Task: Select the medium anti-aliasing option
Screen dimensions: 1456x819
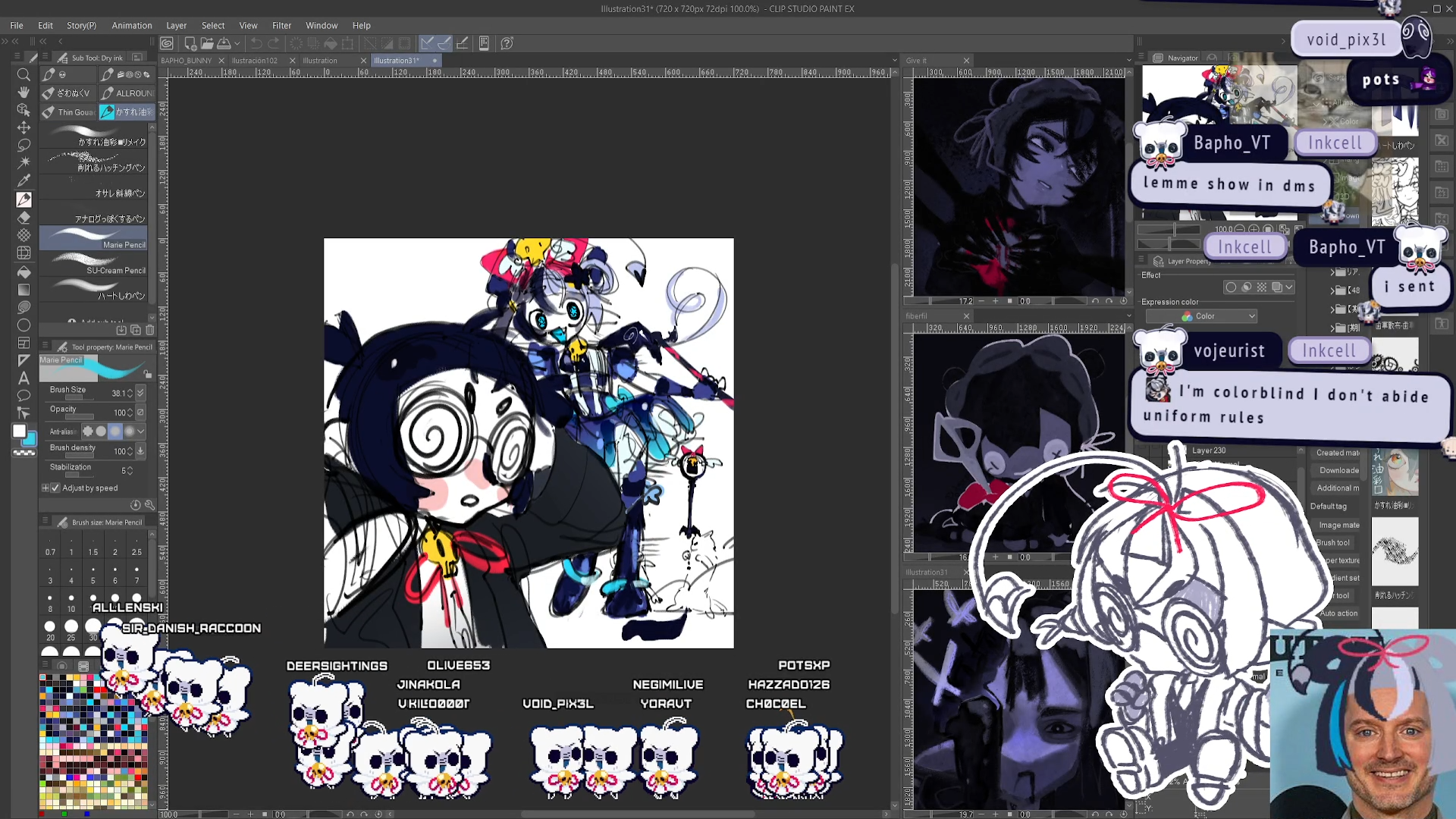Action: (115, 431)
